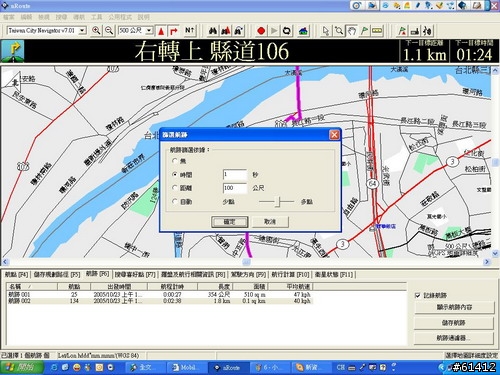Select the 航跡 001 row
The image size is (500, 375).
(x=159, y=295)
